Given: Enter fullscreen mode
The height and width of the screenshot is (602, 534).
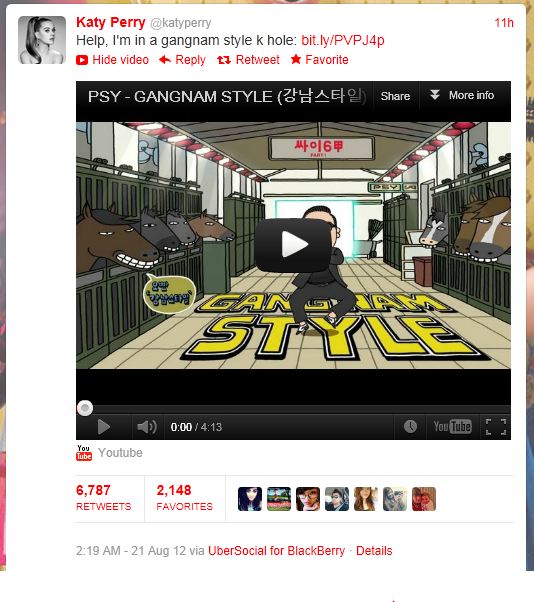Looking at the screenshot, I should pyautogui.click(x=496, y=427).
